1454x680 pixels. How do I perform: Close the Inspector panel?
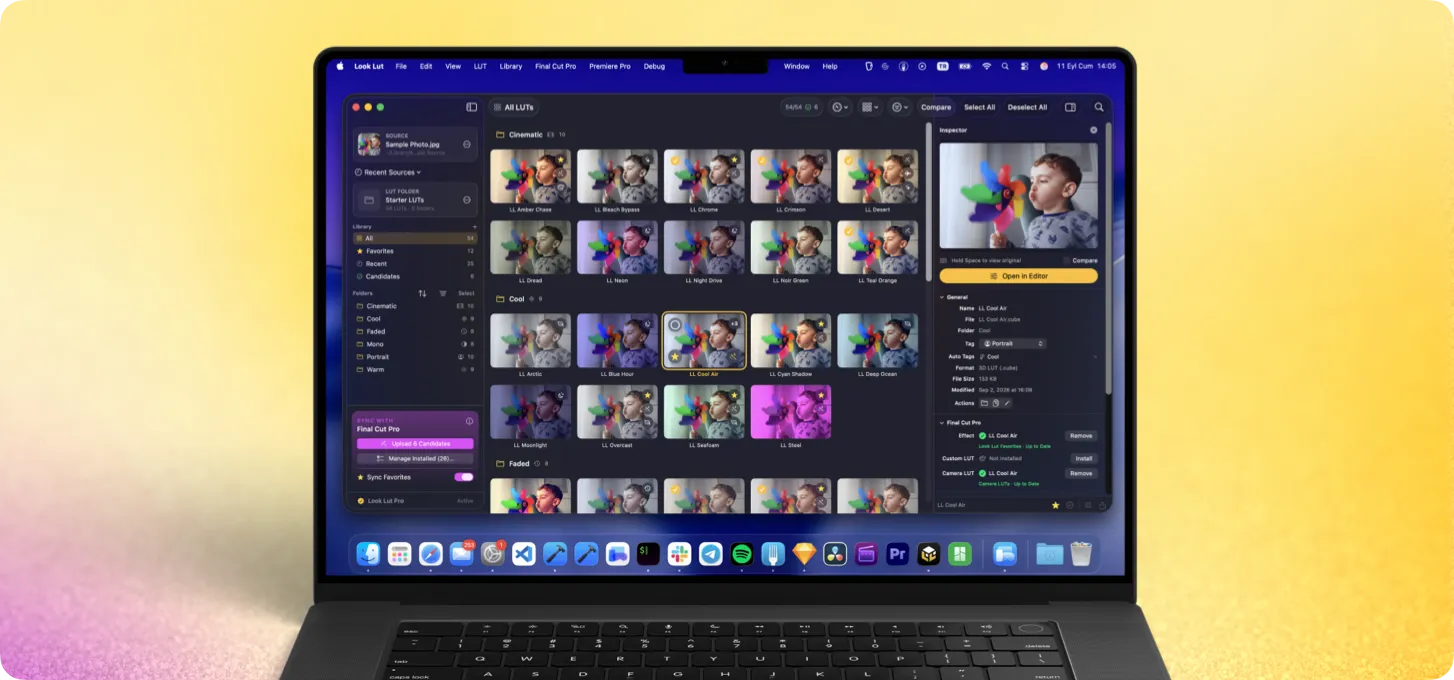click(1093, 130)
